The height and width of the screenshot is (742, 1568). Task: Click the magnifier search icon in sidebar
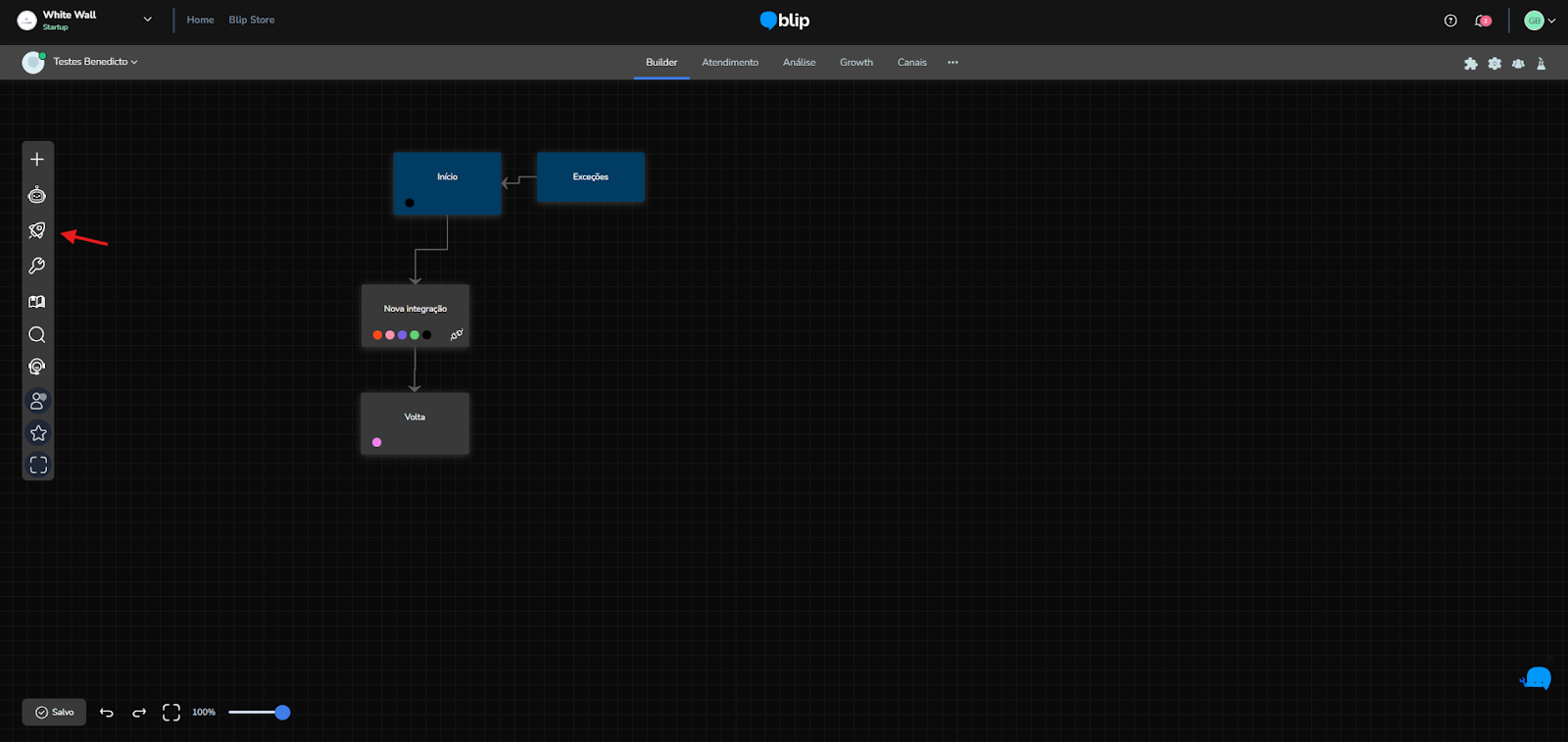[x=37, y=335]
